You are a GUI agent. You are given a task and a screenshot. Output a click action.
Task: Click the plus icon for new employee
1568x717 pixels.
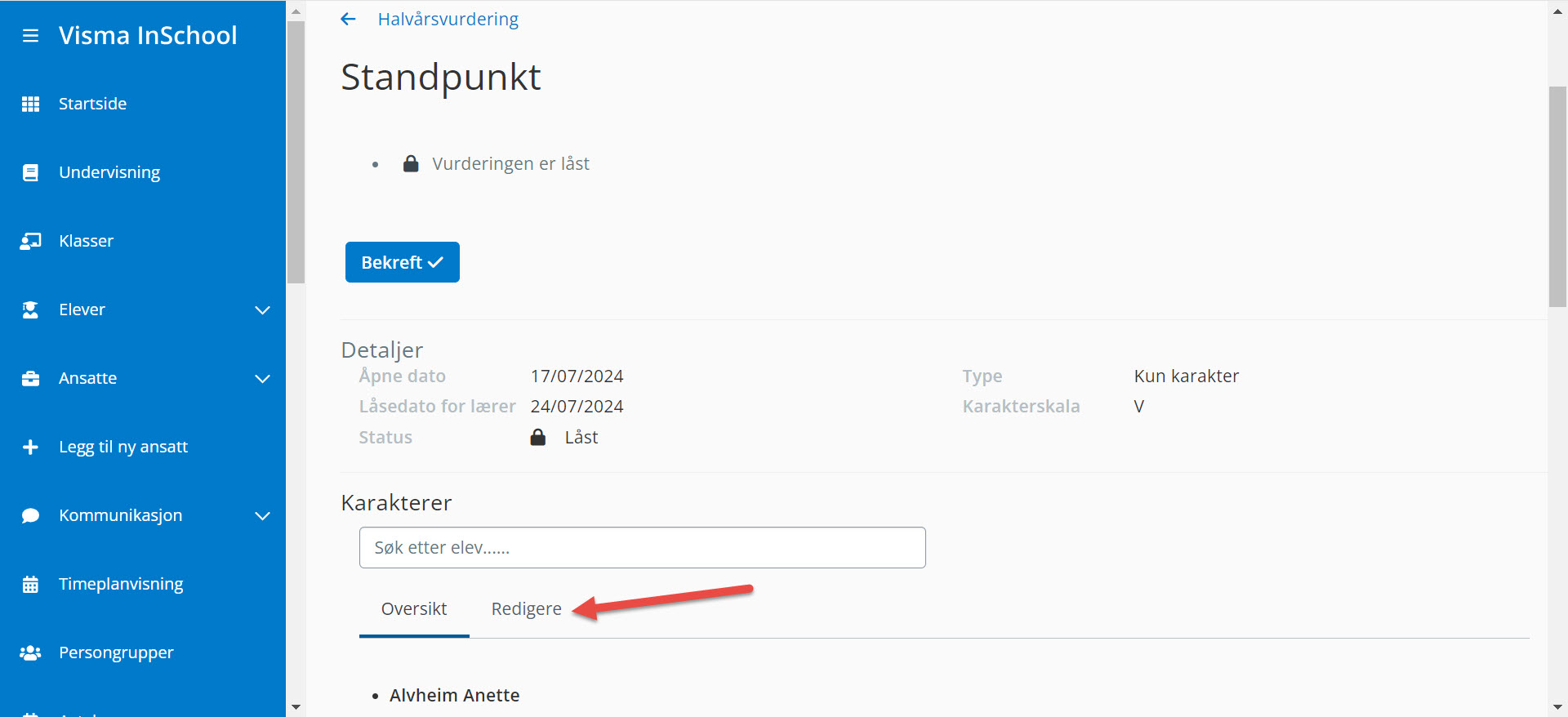(x=30, y=447)
